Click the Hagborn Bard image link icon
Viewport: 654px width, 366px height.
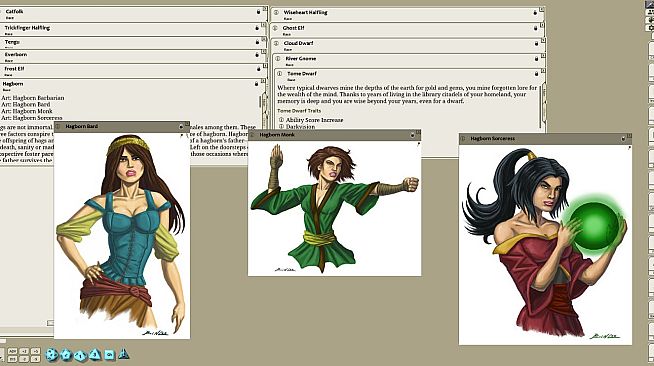[58, 126]
